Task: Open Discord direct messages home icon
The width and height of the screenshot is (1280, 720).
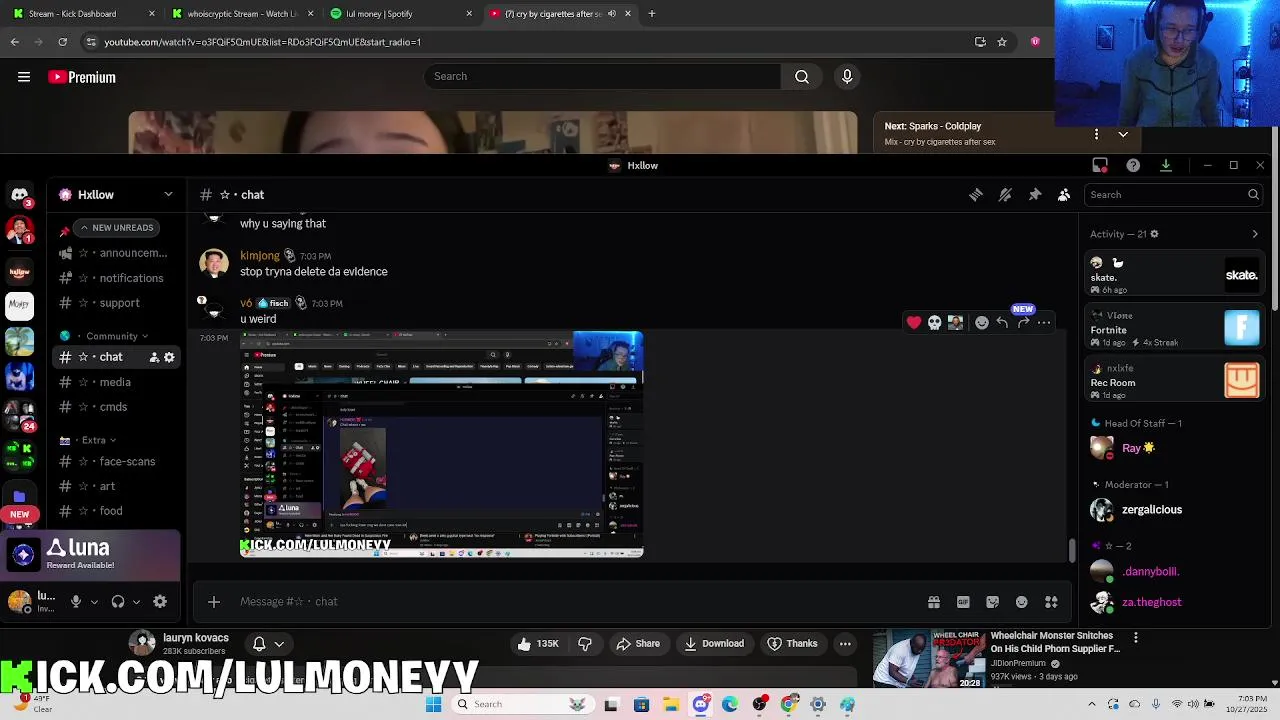Action: coord(19,194)
